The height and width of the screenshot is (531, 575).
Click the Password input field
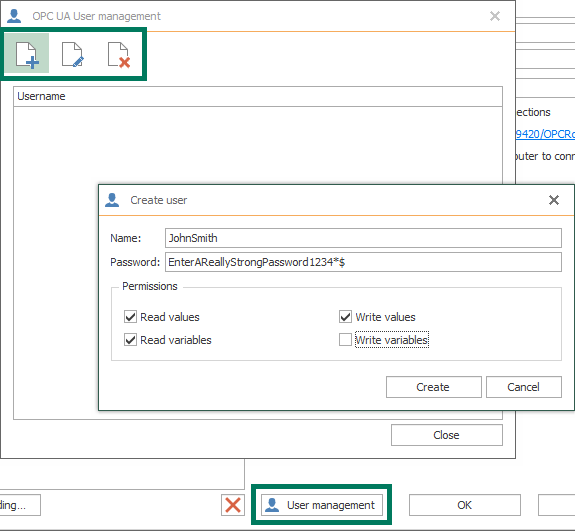[x=363, y=262]
